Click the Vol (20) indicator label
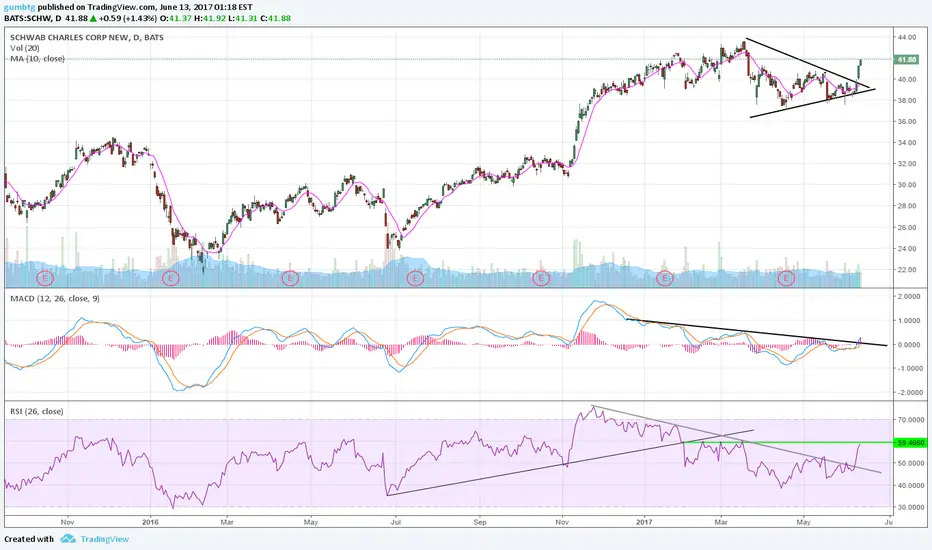This screenshot has height=550, width=932. 25,48
